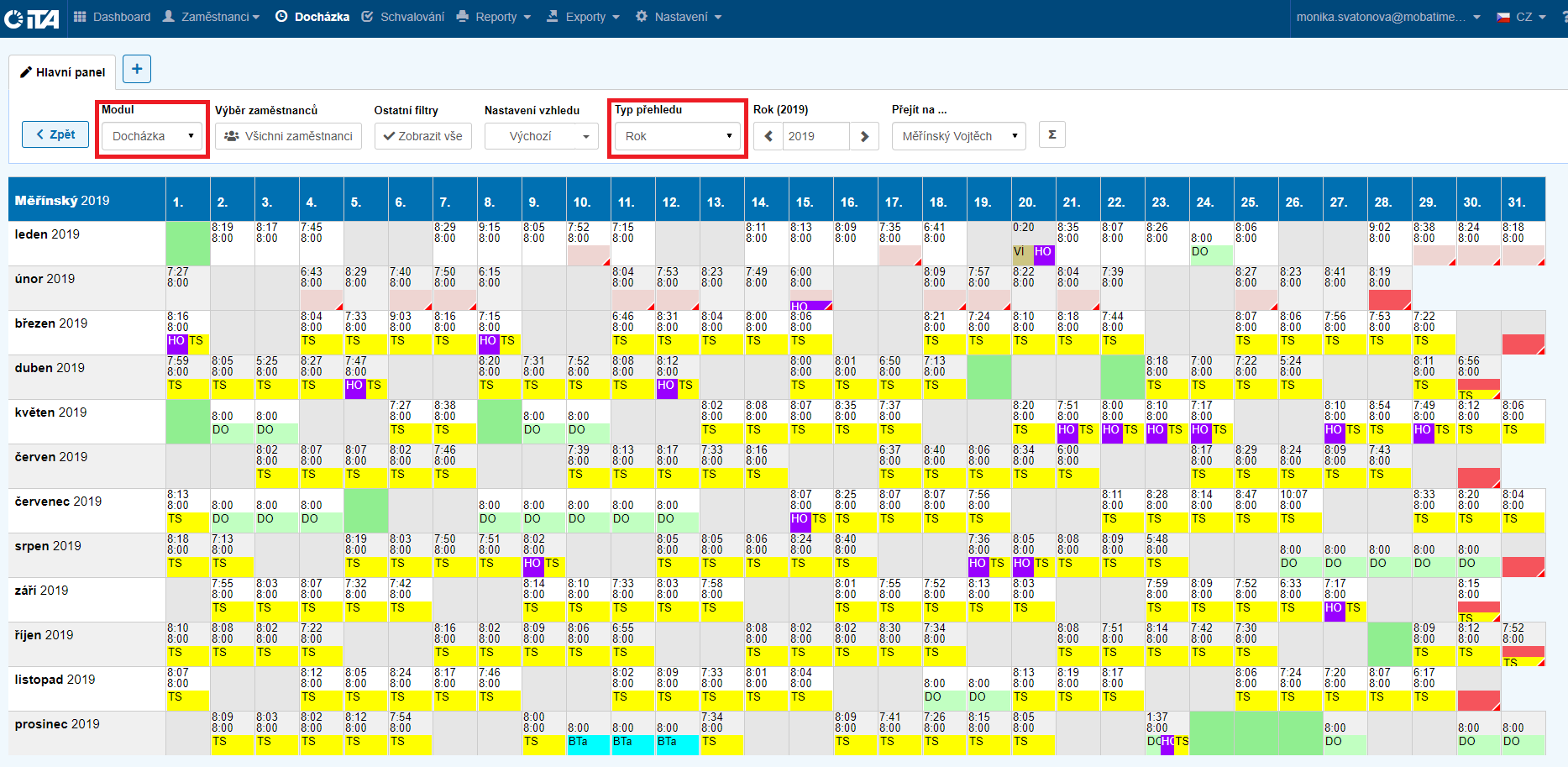Click the sigma summary icon

tap(1051, 135)
